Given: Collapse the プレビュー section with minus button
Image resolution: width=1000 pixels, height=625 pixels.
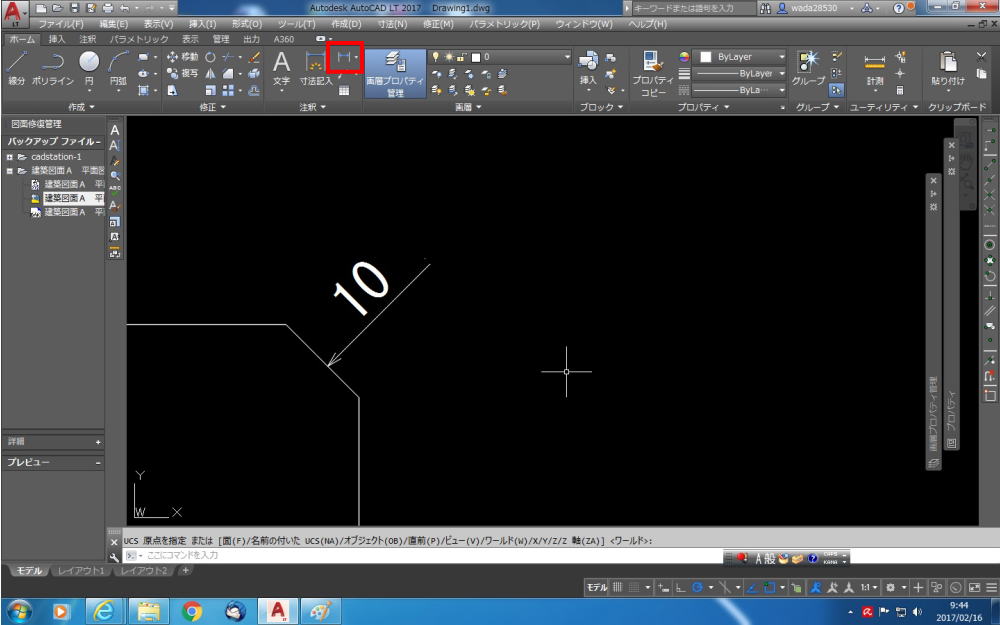Looking at the screenshot, I should pos(98,462).
